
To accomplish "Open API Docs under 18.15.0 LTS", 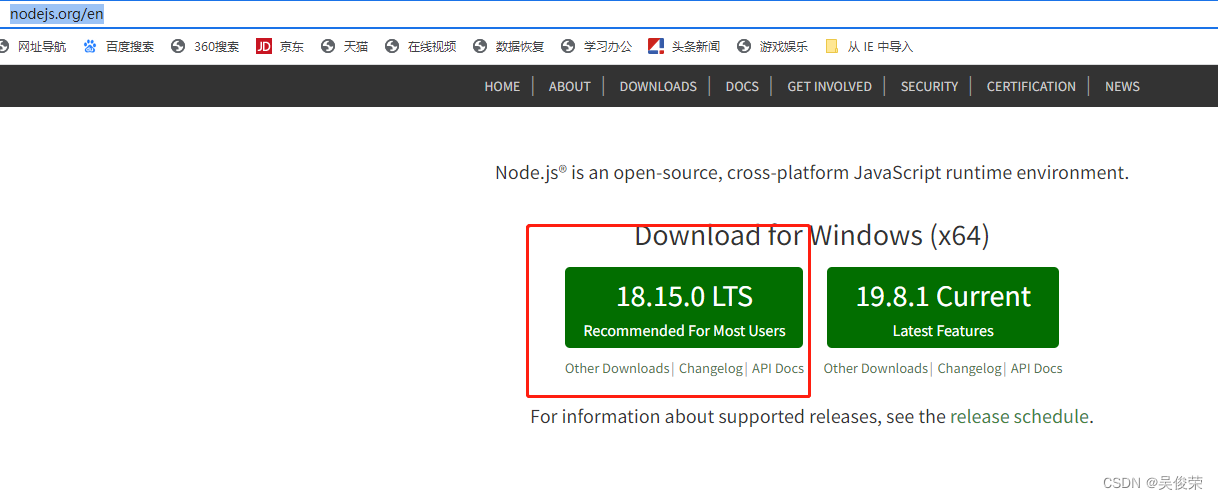I will (x=778, y=368).
